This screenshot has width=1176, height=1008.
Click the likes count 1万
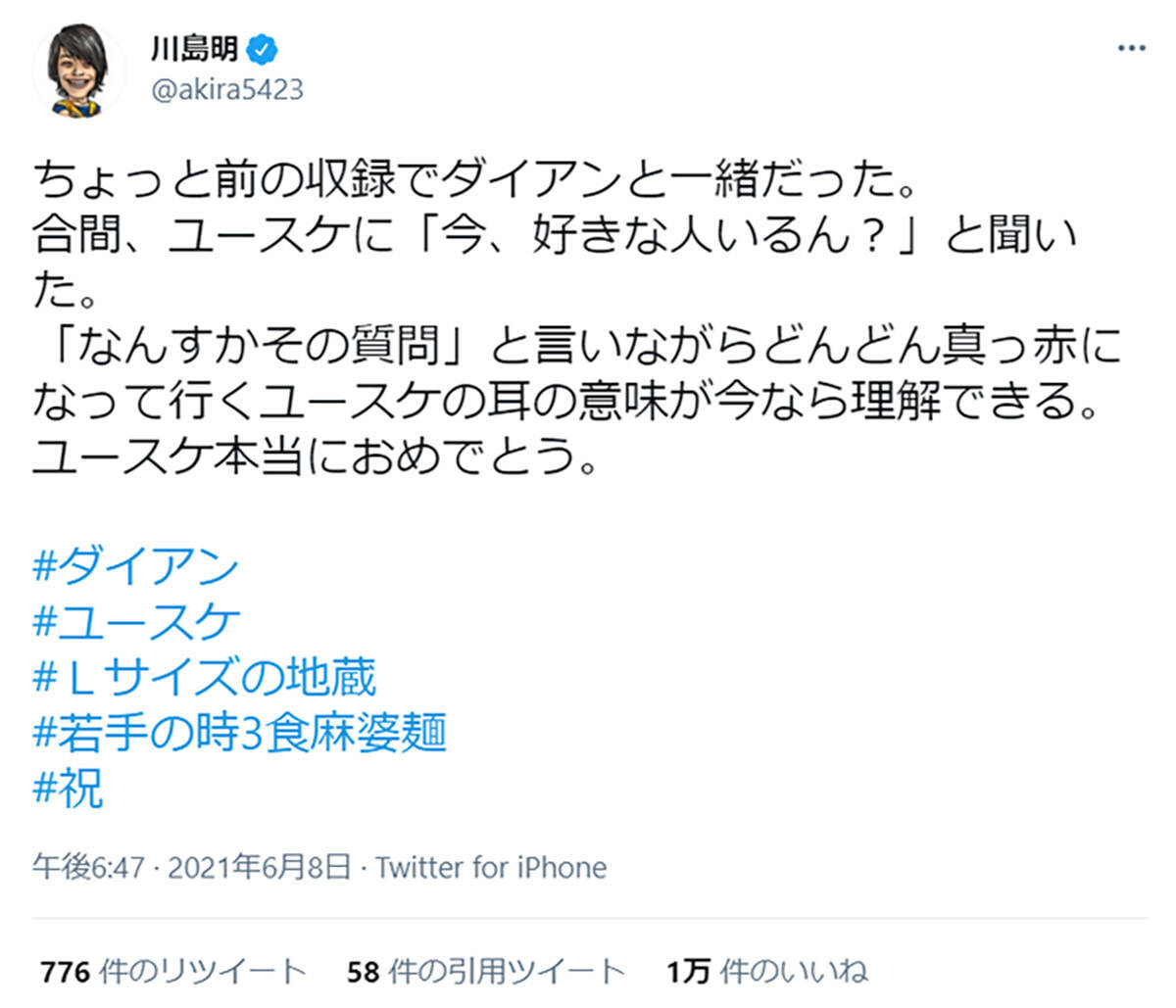click(x=688, y=972)
